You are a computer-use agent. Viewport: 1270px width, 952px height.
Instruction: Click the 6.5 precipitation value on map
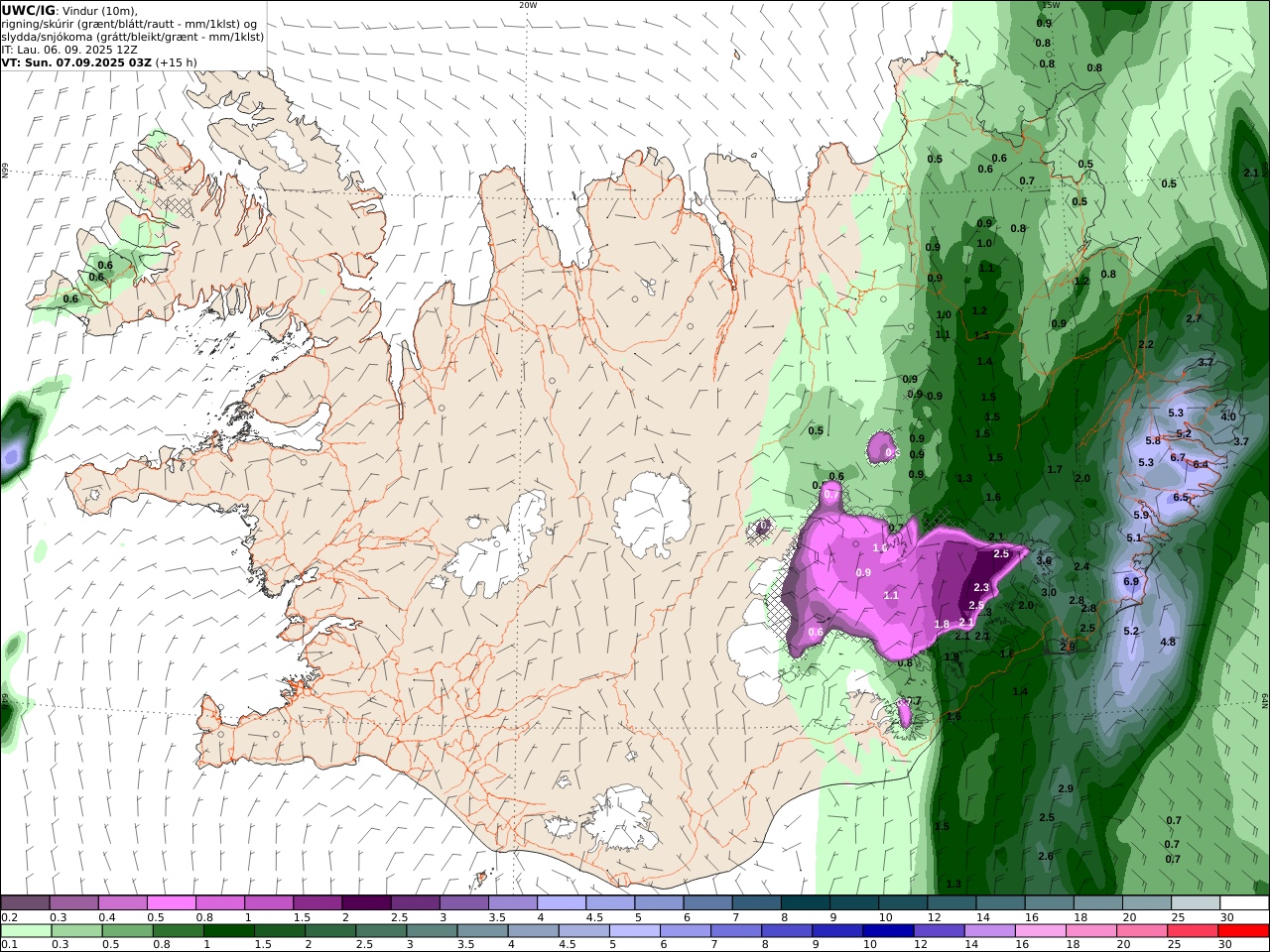click(x=1181, y=497)
